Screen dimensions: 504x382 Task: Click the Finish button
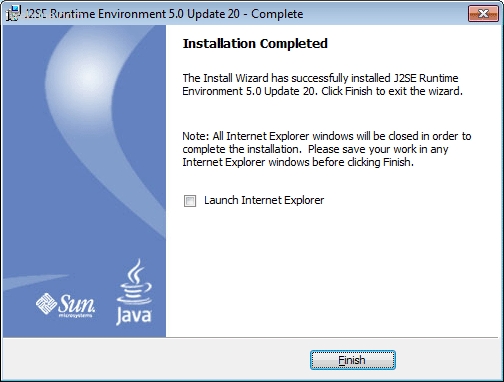[353, 360]
